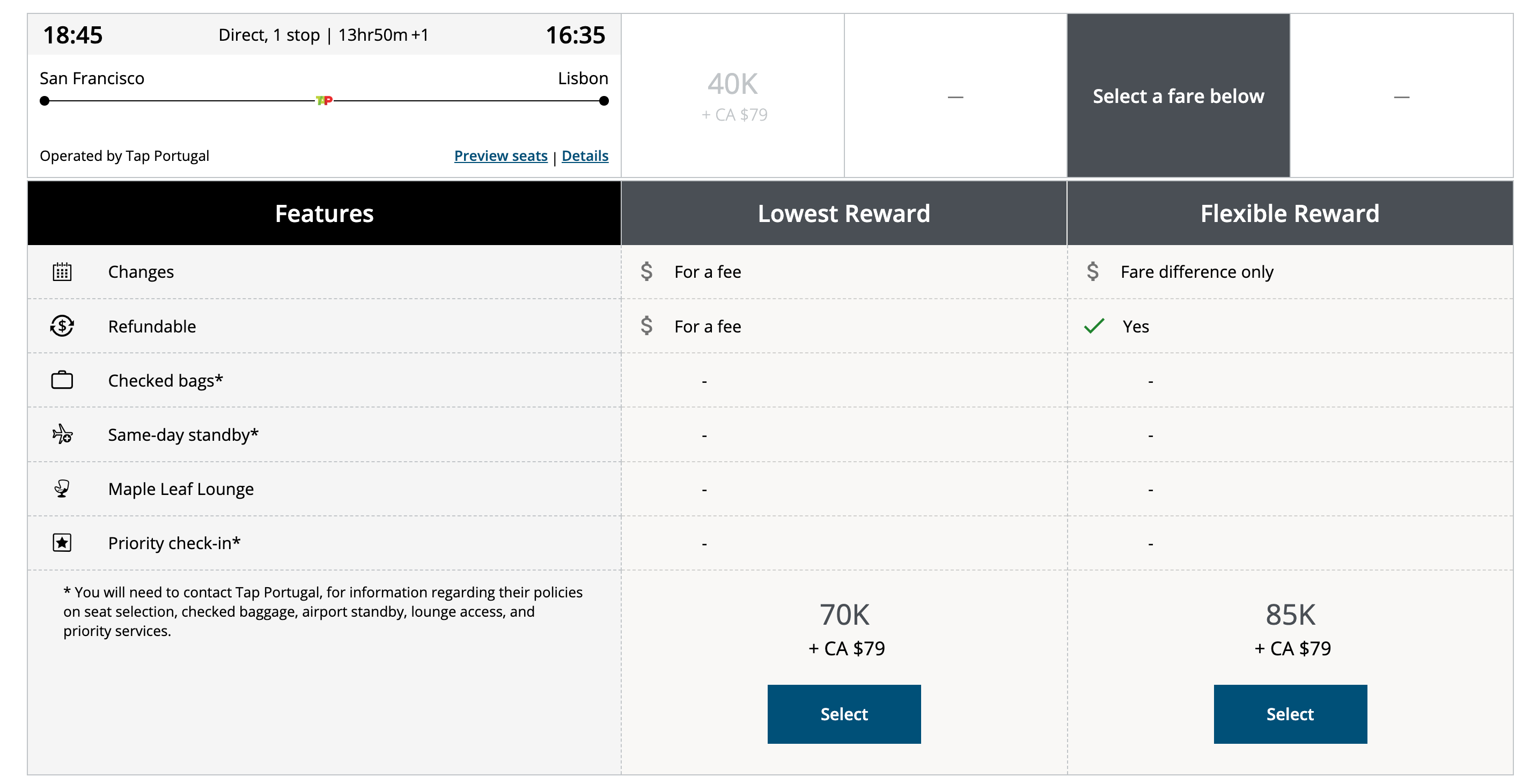
Task: Click the TAP airline logo on route line
Action: [324, 100]
